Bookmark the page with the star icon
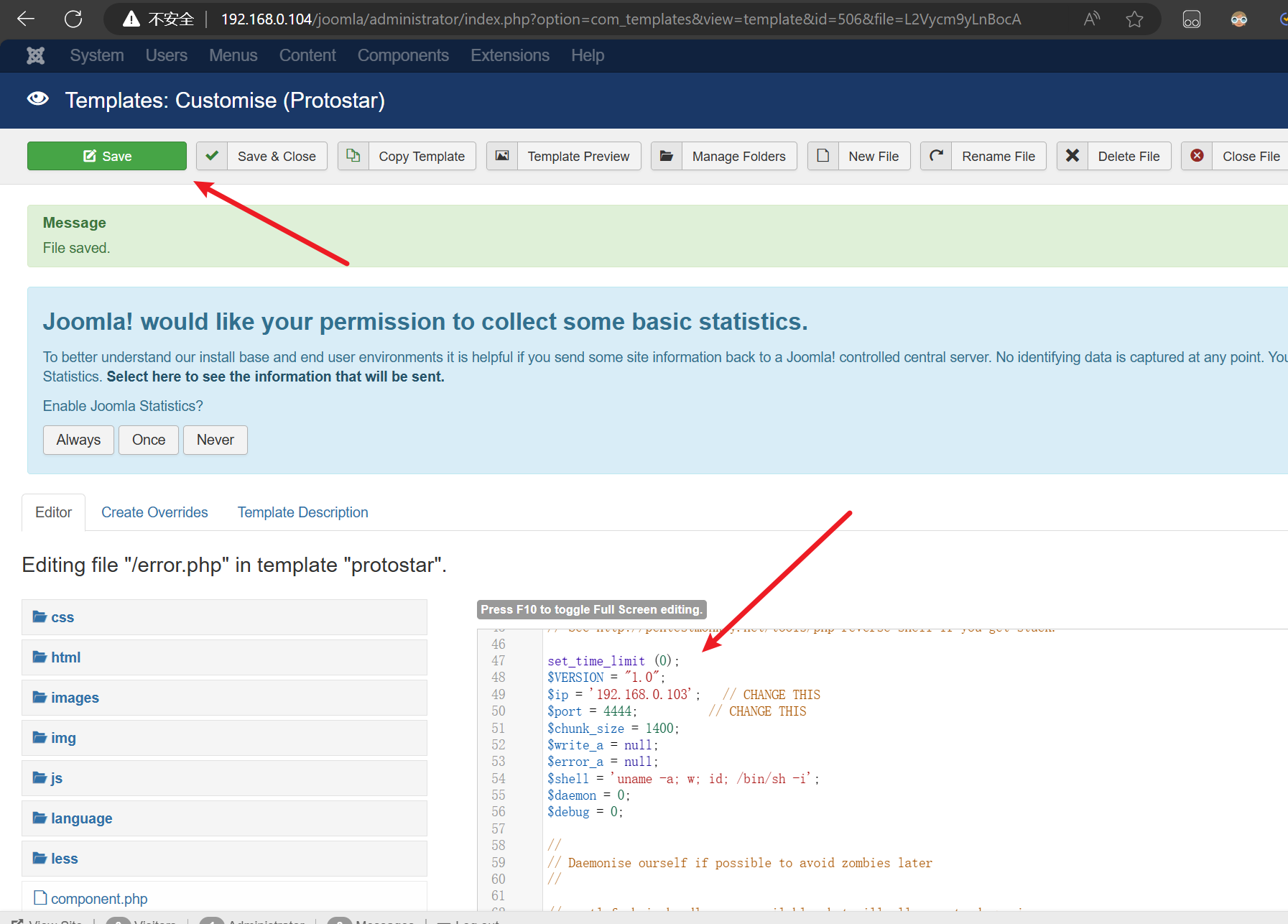Image resolution: width=1288 pixels, height=924 pixels. (1134, 19)
